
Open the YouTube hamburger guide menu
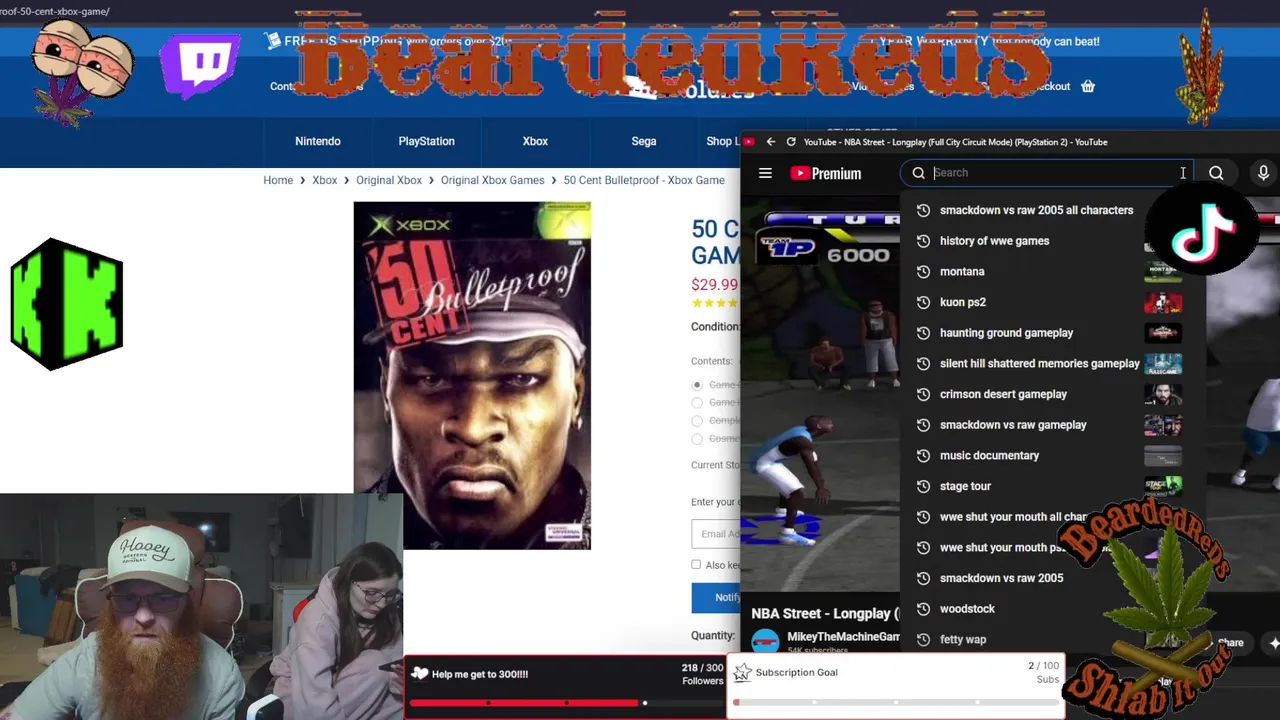(x=765, y=173)
